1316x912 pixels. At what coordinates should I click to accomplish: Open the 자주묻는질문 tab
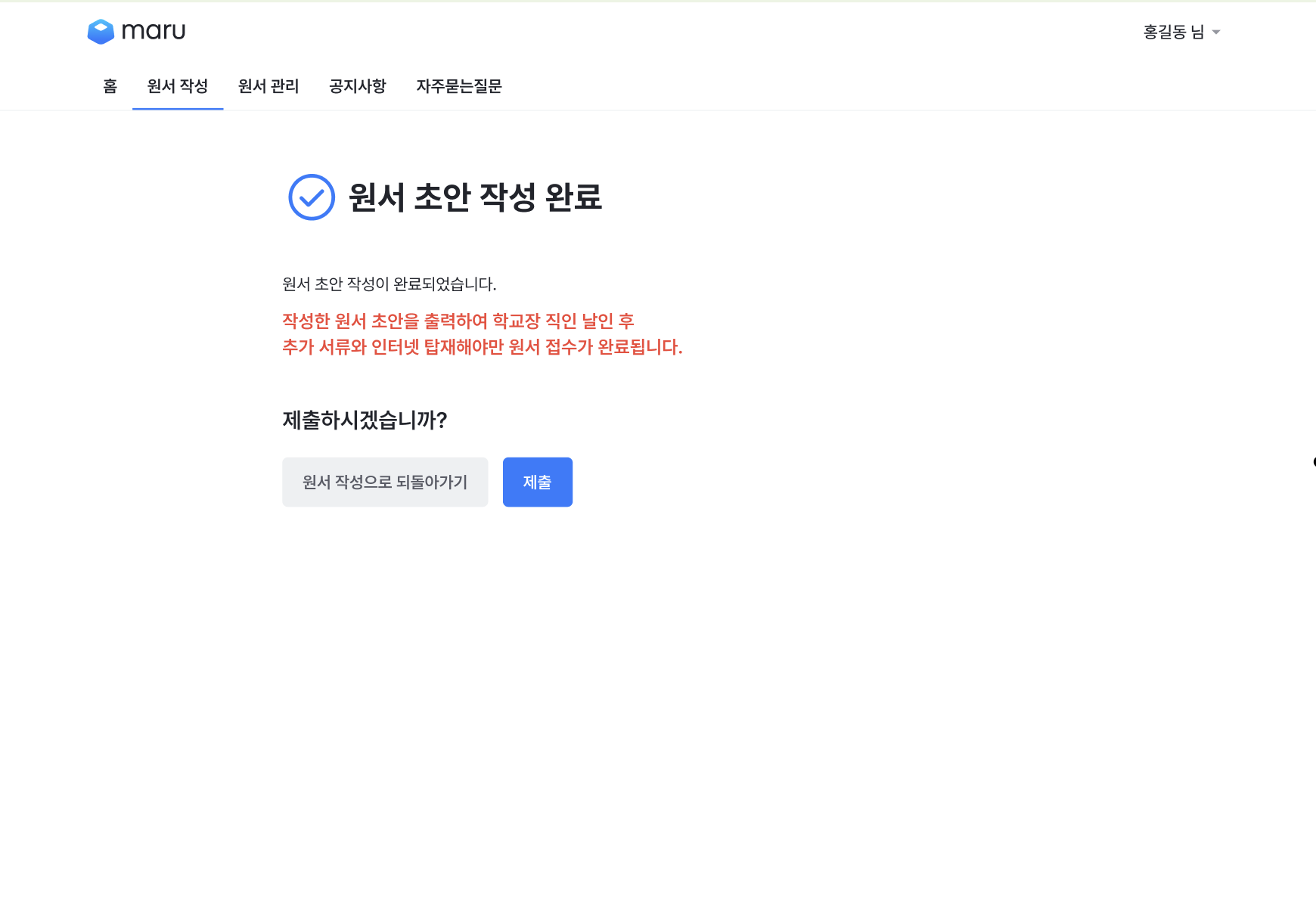pyautogui.click(x=459, y=86)
